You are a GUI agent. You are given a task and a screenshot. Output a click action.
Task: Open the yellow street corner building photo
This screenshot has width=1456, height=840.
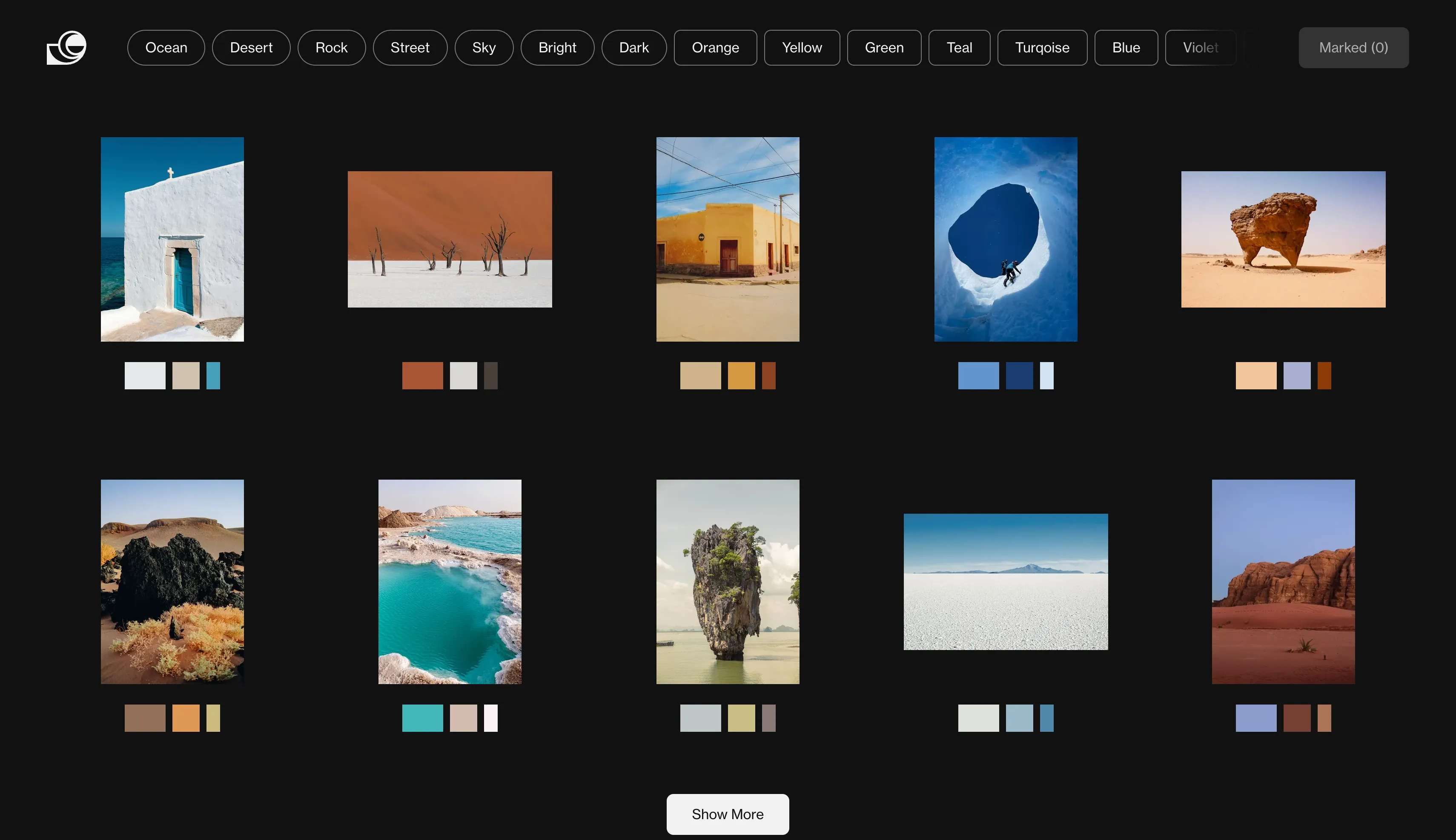727,239
